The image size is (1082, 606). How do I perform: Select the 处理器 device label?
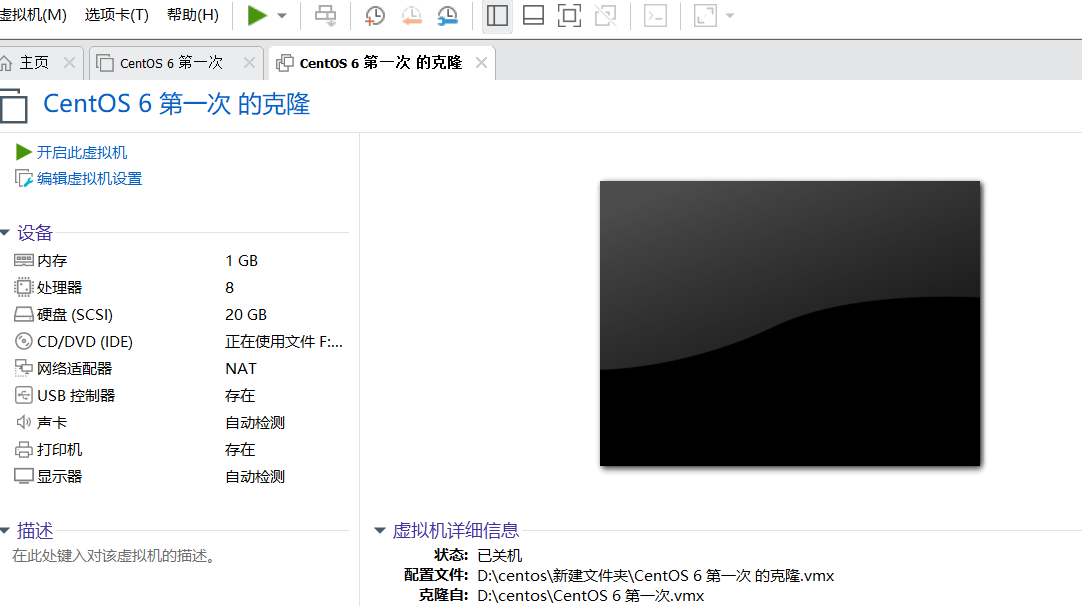[x=59, y=288]
